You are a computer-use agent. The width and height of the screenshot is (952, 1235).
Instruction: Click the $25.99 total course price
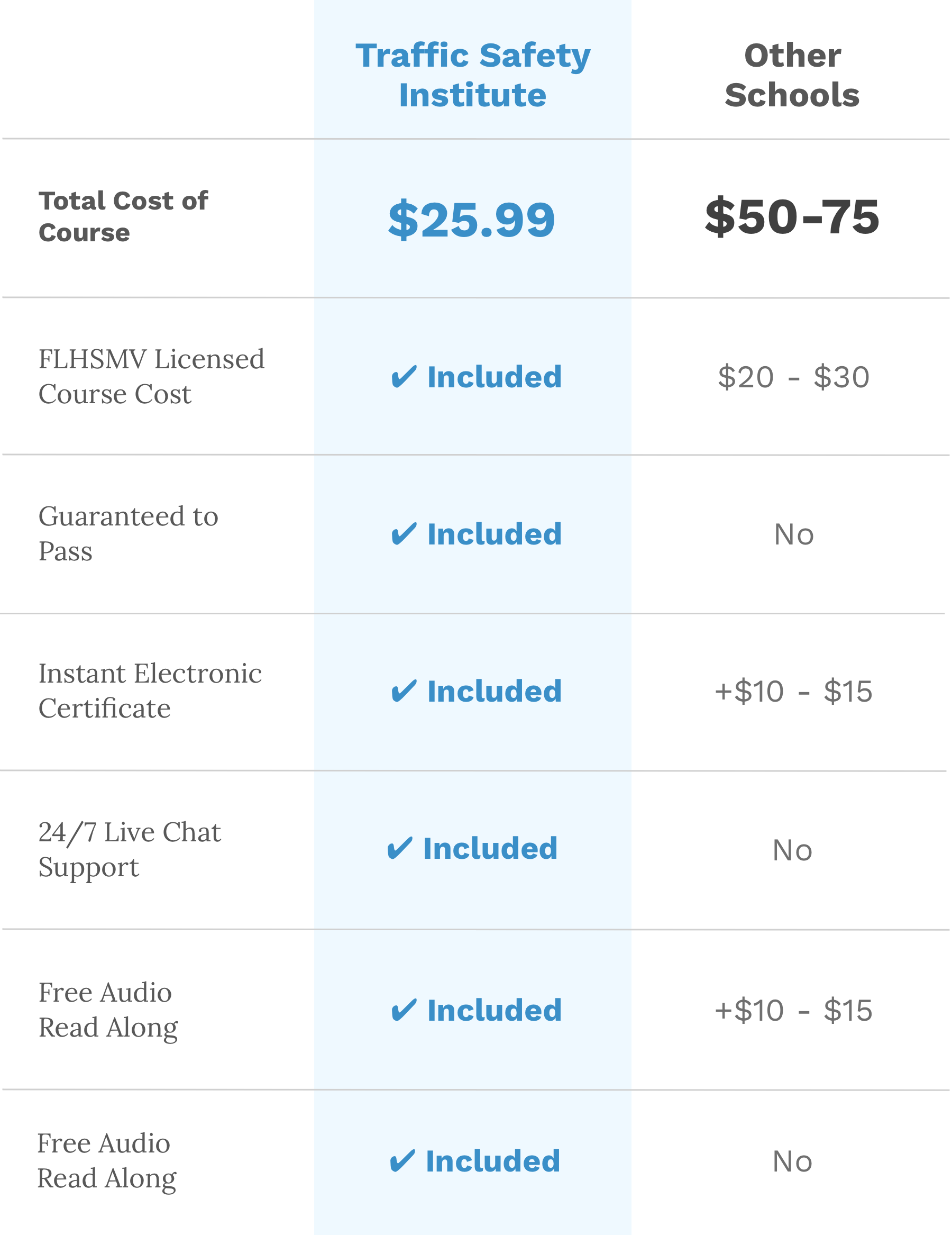tap(471, 220)
